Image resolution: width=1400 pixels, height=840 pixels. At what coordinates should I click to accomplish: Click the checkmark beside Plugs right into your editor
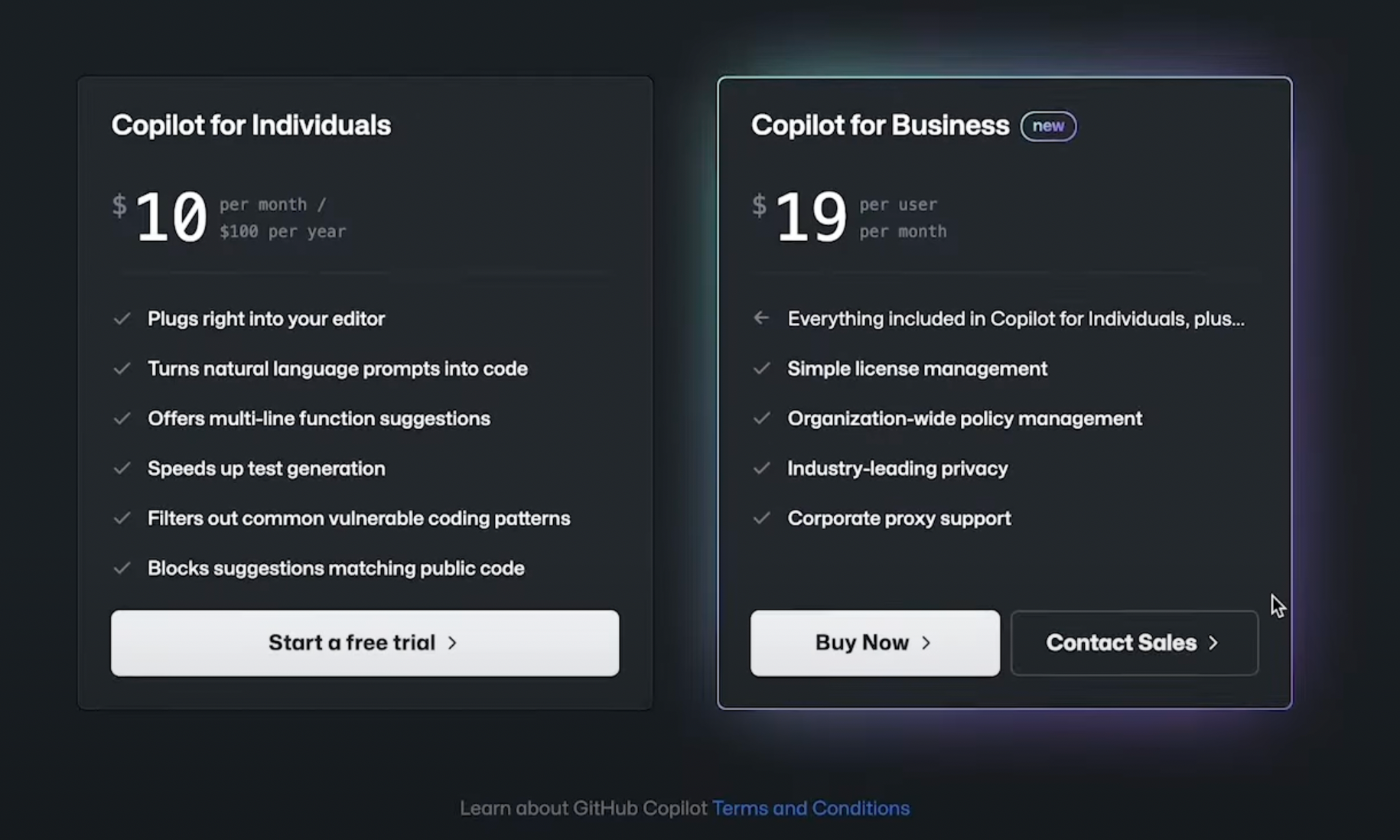pos(122,319)
